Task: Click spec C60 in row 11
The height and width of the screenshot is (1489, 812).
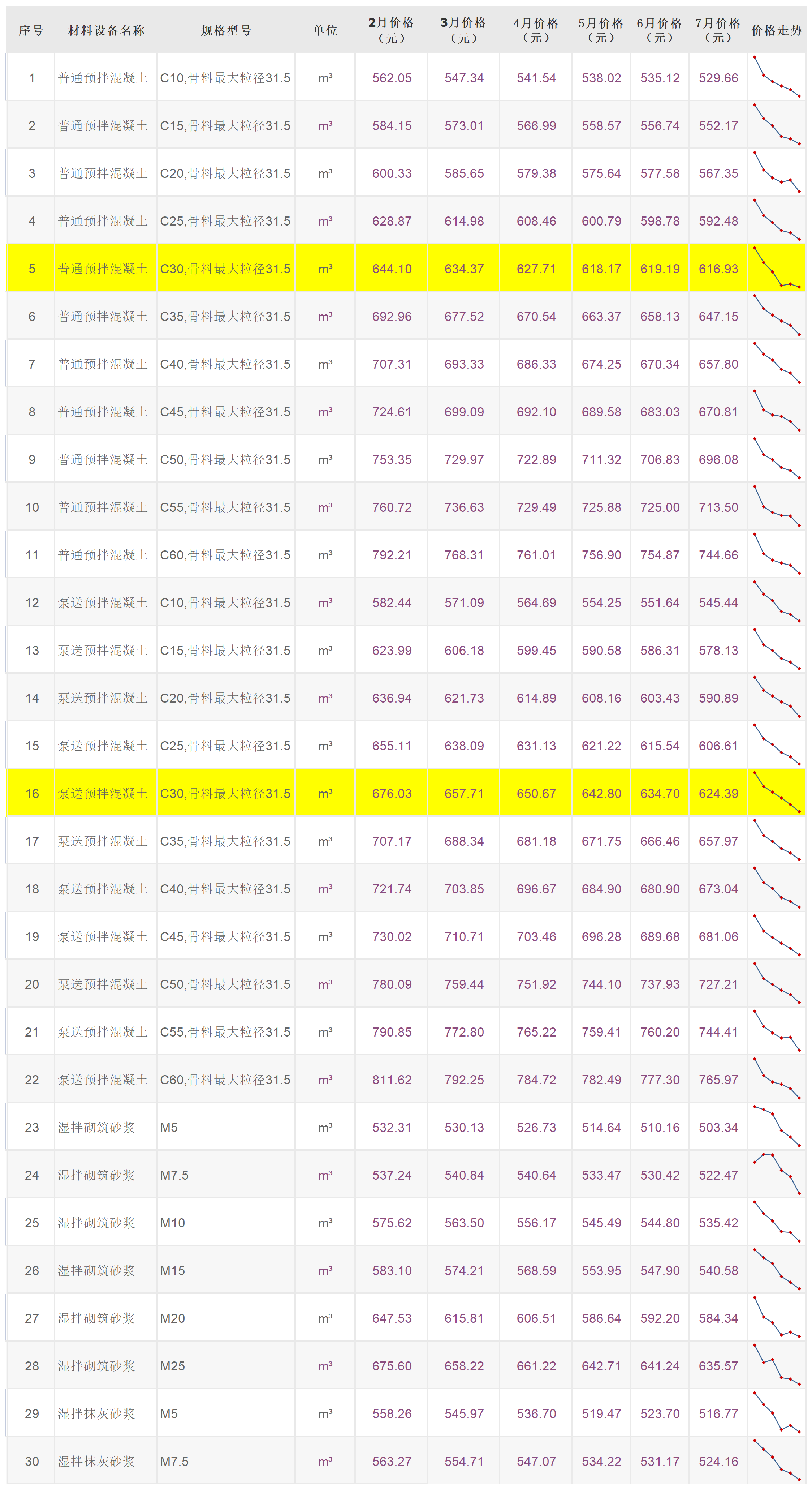Action: (225, 555)
